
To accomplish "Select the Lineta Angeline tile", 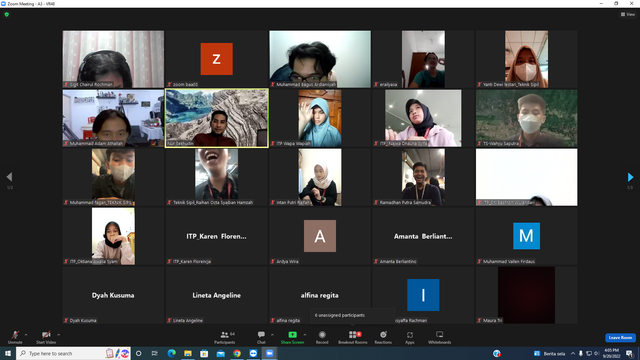I will click(216, 295).
